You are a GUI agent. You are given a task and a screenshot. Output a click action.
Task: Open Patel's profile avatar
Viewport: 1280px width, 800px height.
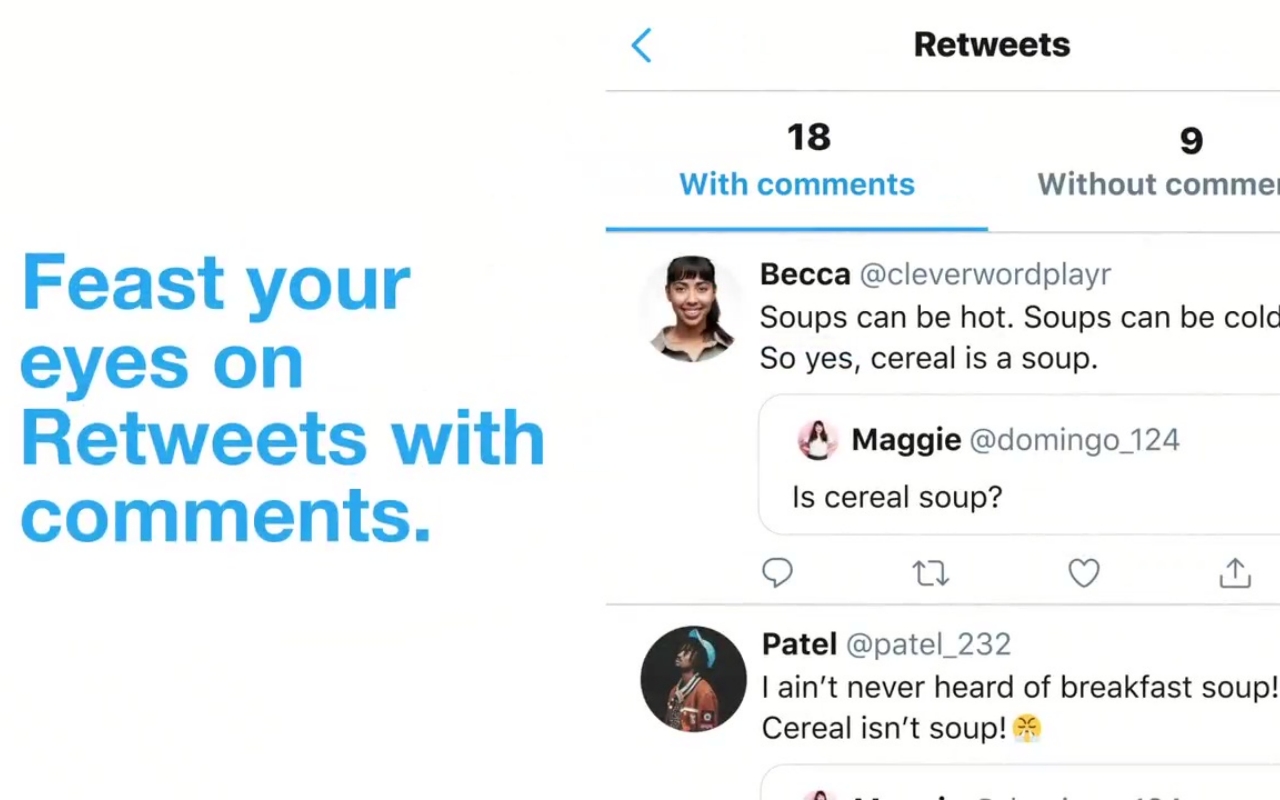[693, 678]
